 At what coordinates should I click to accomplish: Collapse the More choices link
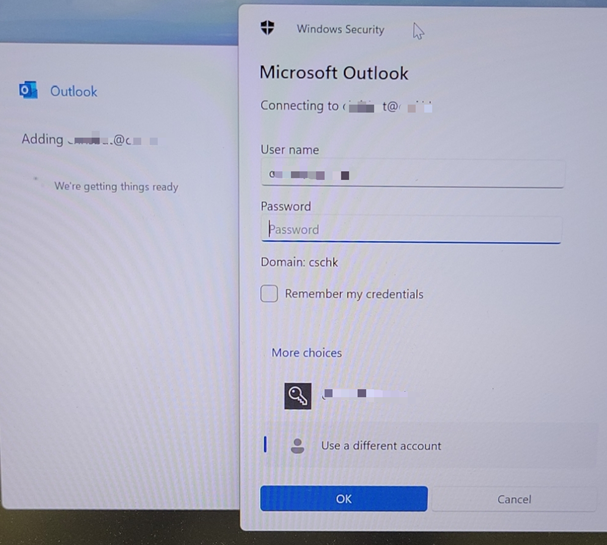tap(307, 353)
